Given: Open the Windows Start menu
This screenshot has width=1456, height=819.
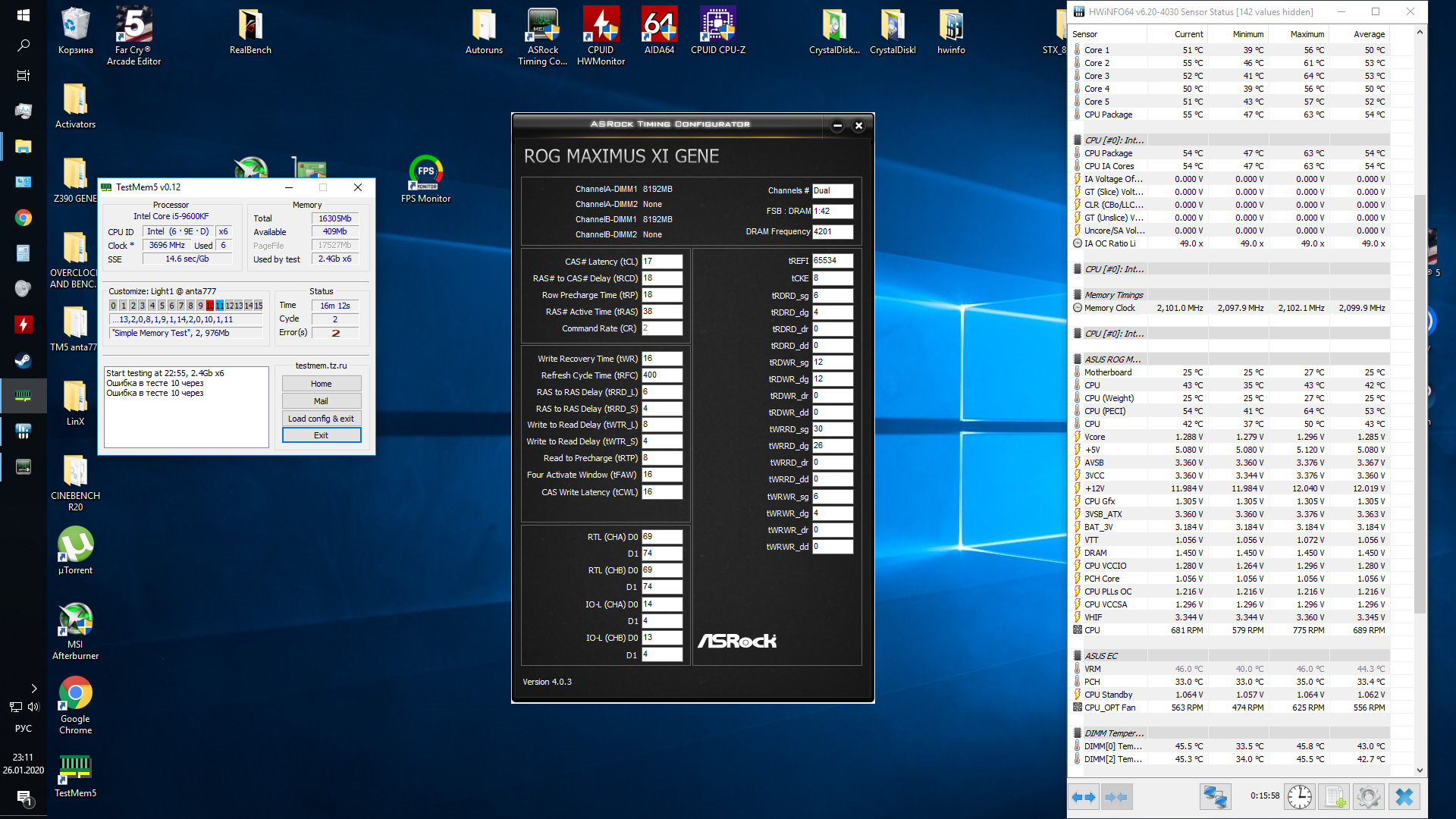Looking at the screenshot, I should pos(23,14).
